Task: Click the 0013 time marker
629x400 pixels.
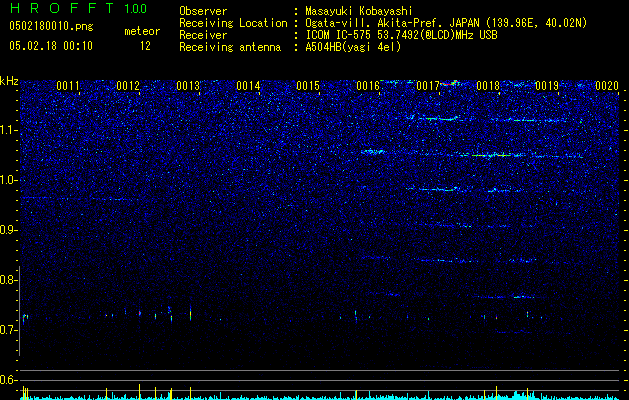Action: 188,86
